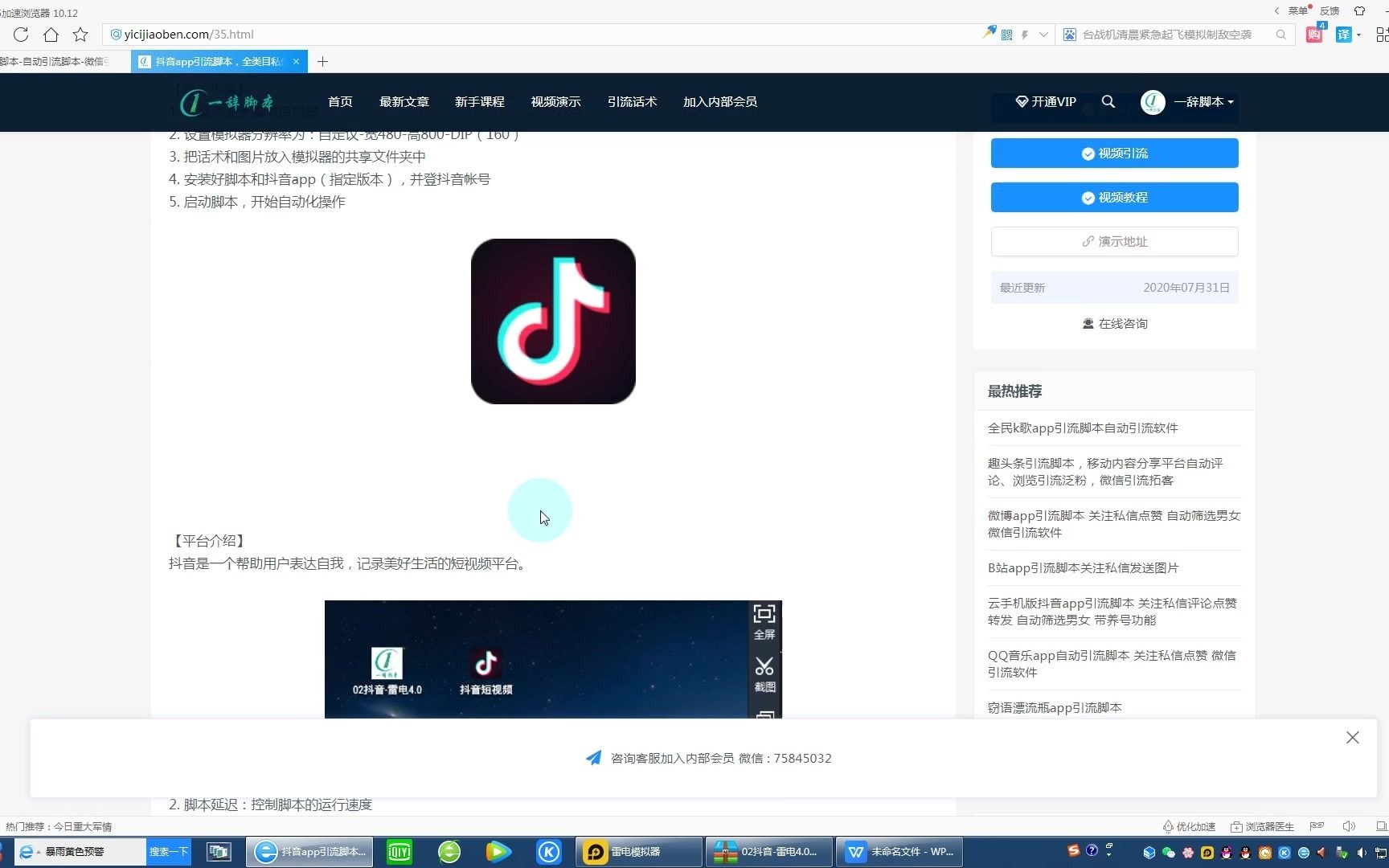Open 趣头条引流脚本 recommended article
The width and height of the screenshot is (1389, 868).
point(1105,472)
